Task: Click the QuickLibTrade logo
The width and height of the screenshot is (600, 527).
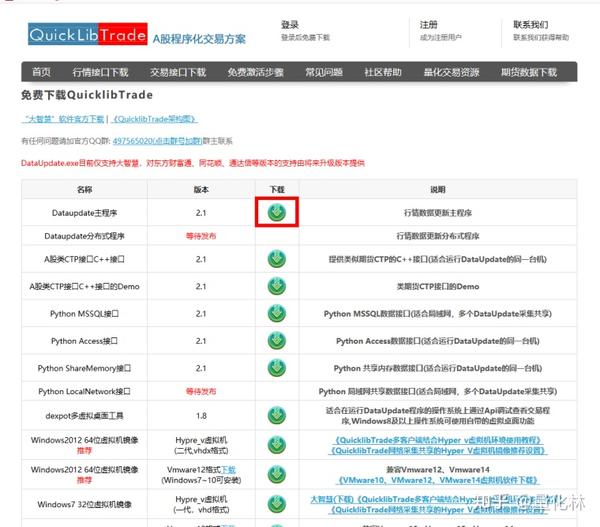Action: pyautogui.click(x=88, y=34)
